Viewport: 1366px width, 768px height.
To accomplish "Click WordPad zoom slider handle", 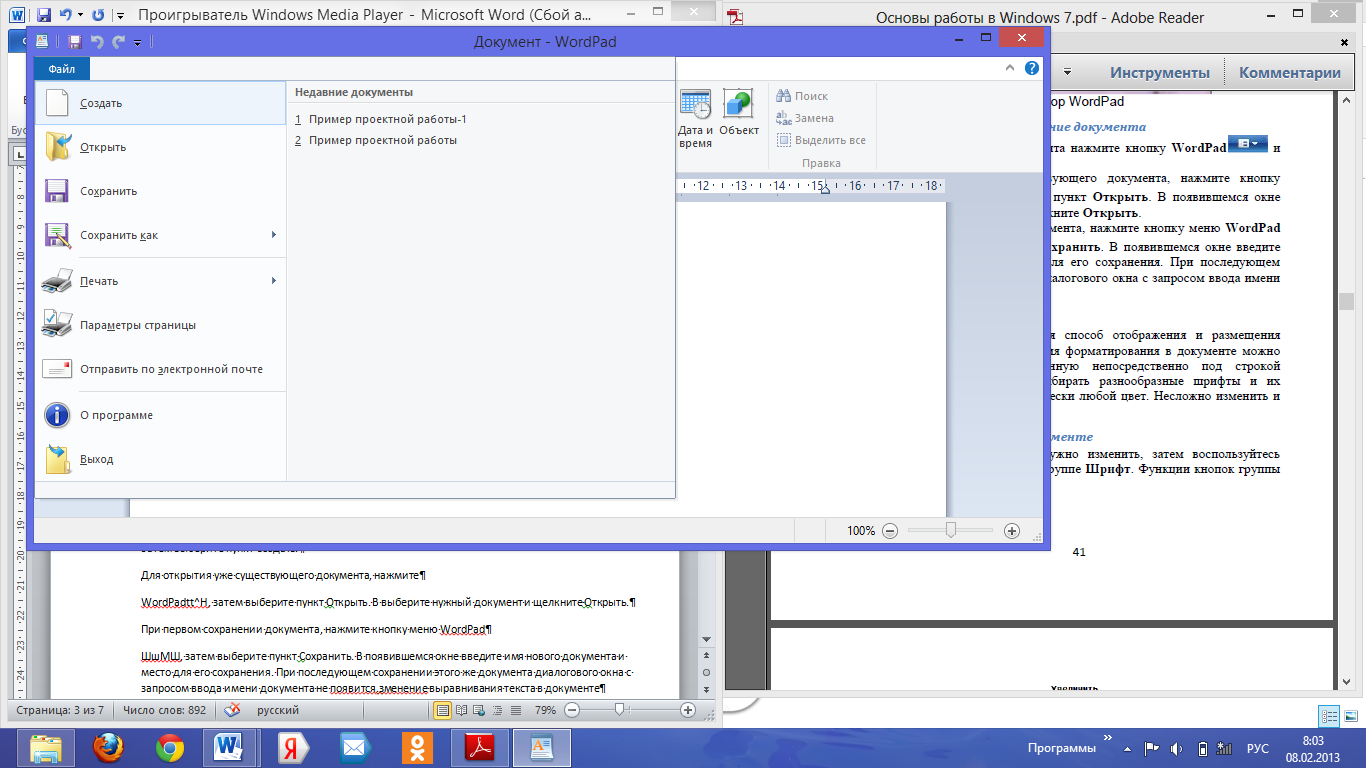I will point(950,530).
